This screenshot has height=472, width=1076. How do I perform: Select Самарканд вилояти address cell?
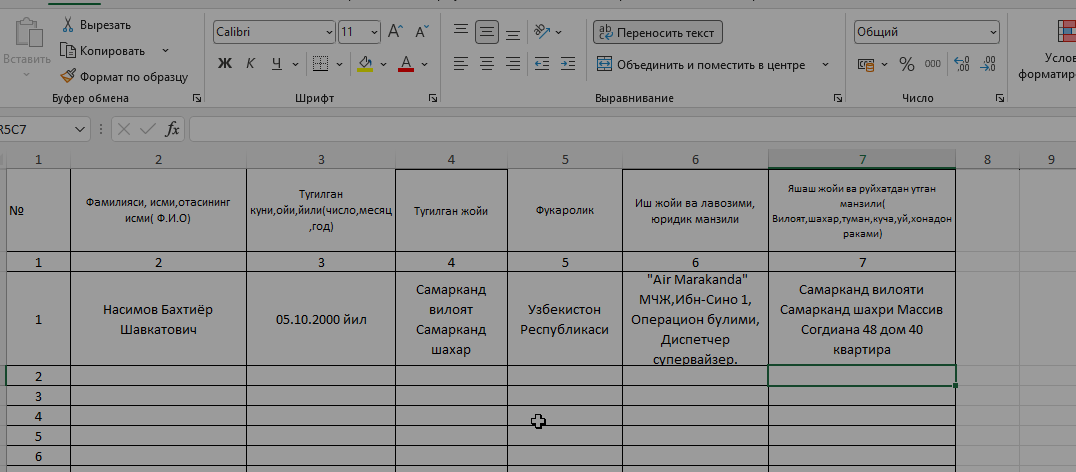[862, 319]
